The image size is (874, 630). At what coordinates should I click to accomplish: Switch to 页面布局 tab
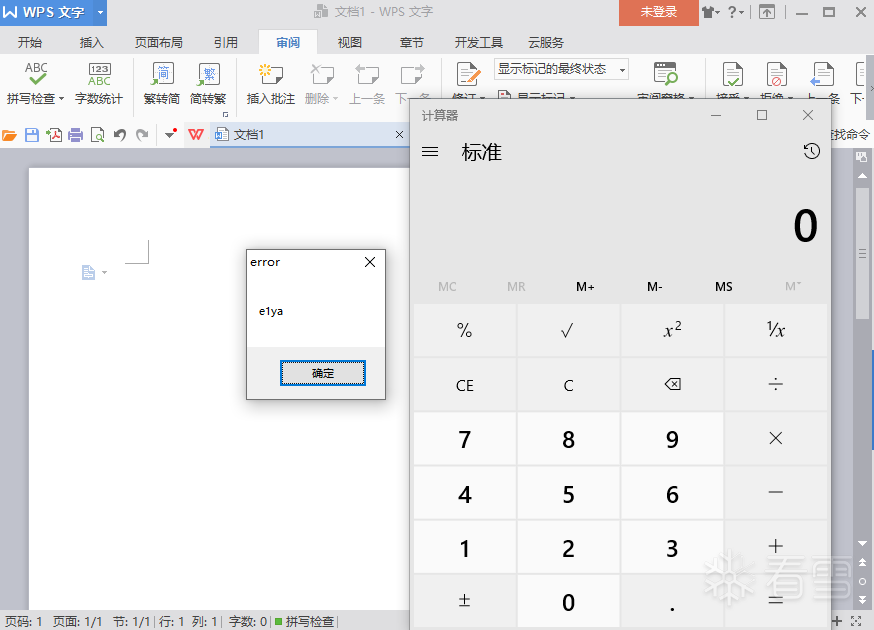tap(158, 42)
